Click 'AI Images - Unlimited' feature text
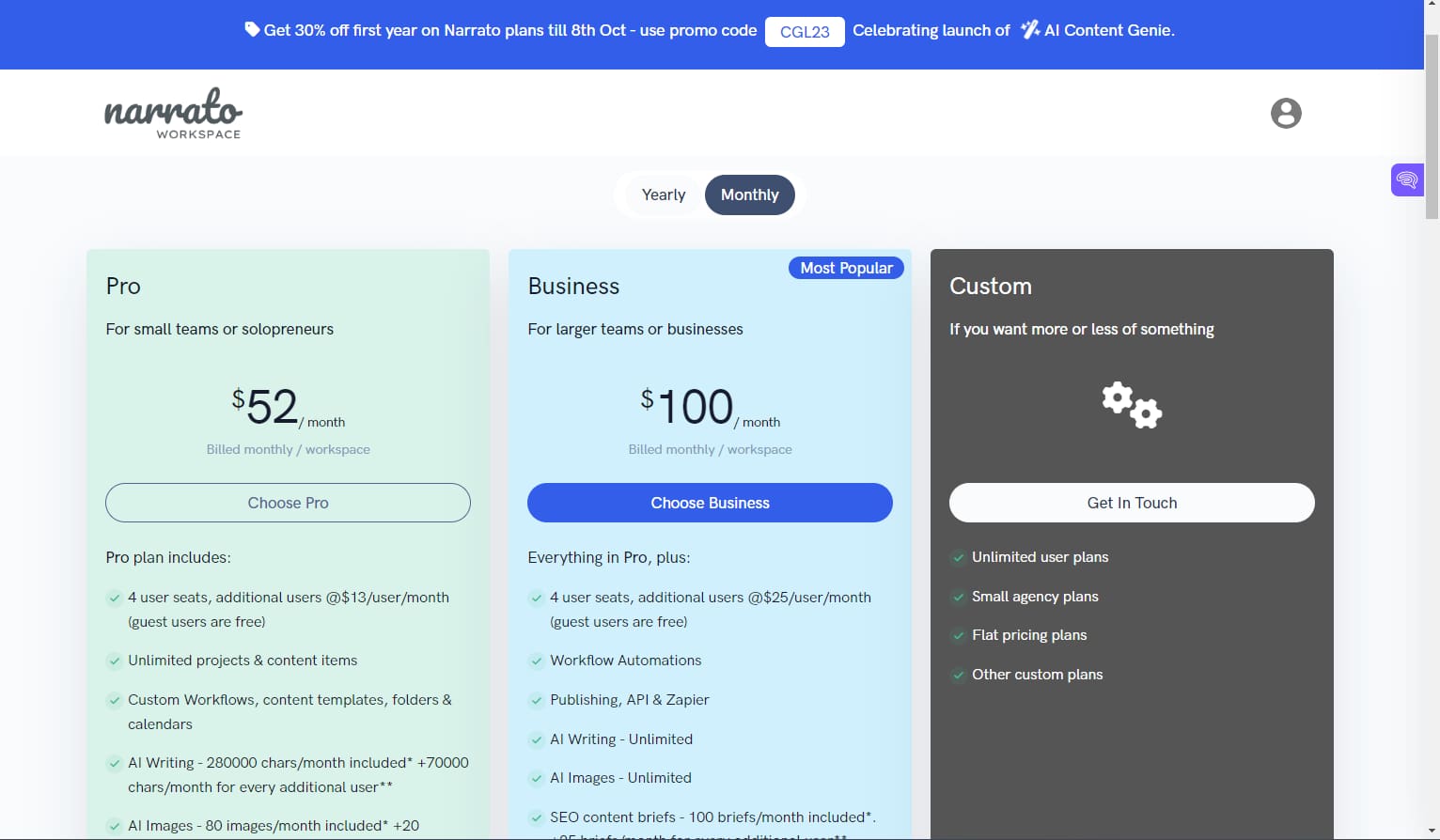This screenshot has width=1440, height=840. click(620, 778)
